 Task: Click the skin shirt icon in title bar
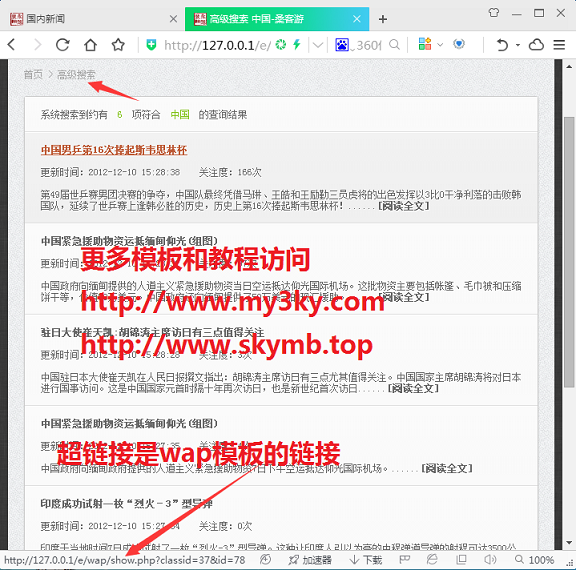(494, 13)
